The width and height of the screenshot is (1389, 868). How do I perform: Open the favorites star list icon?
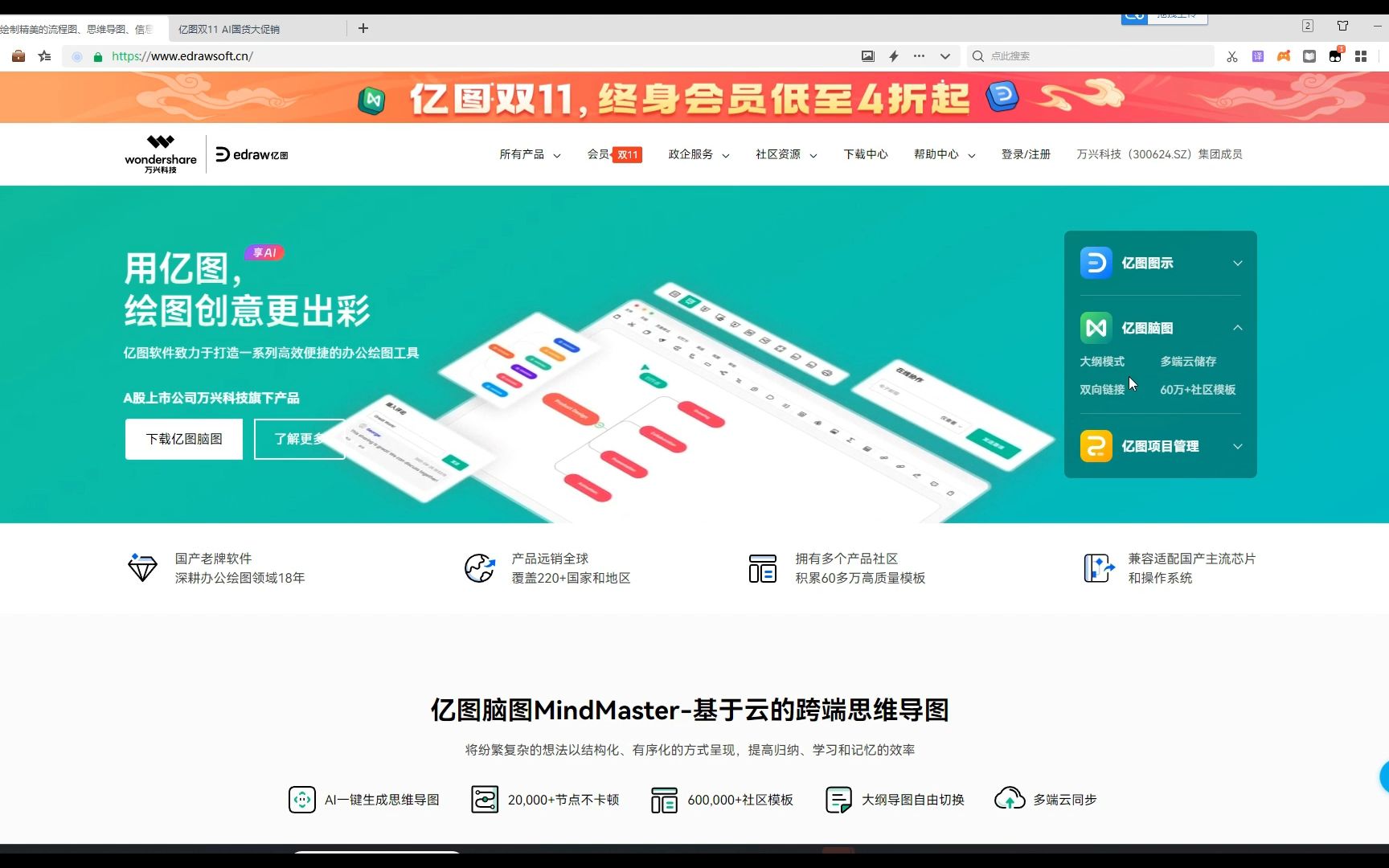[x=45, y=56]
